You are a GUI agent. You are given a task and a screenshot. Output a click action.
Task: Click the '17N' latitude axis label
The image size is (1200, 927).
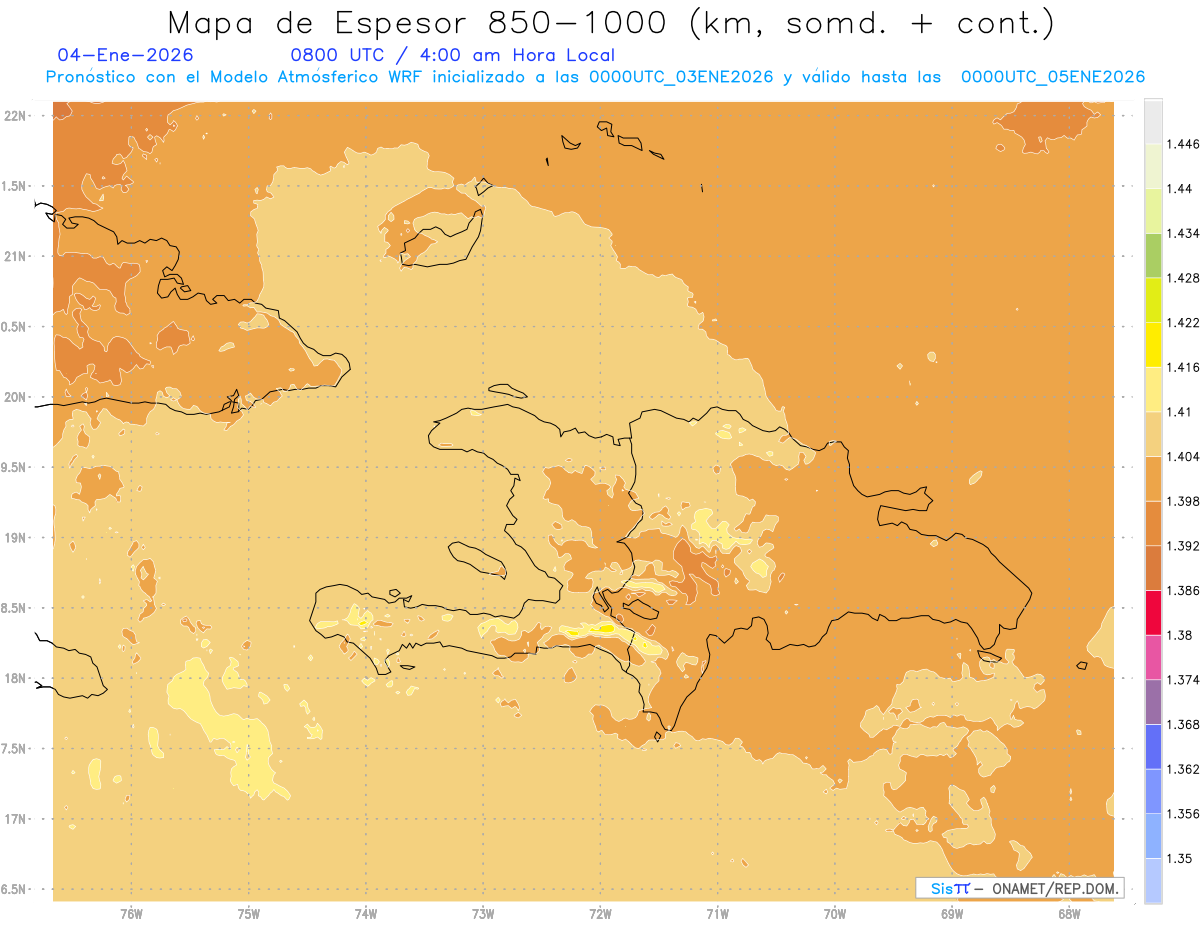point(15,819)
